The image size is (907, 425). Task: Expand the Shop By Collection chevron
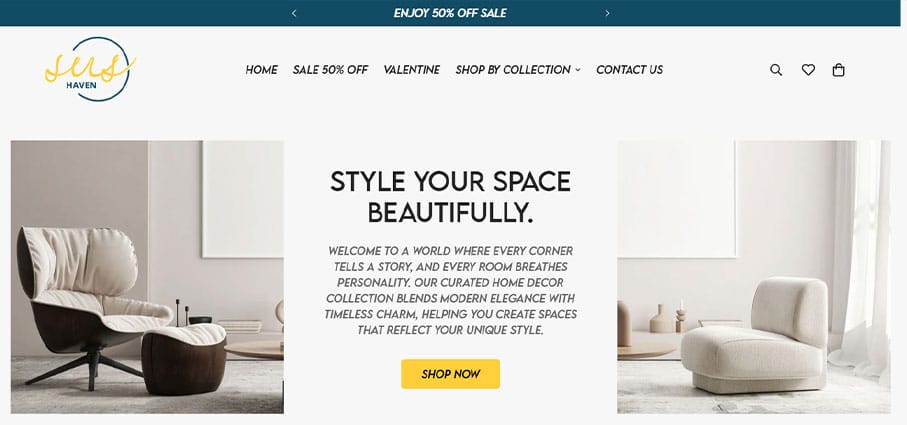pyautogui.click(x=577, y=70)
